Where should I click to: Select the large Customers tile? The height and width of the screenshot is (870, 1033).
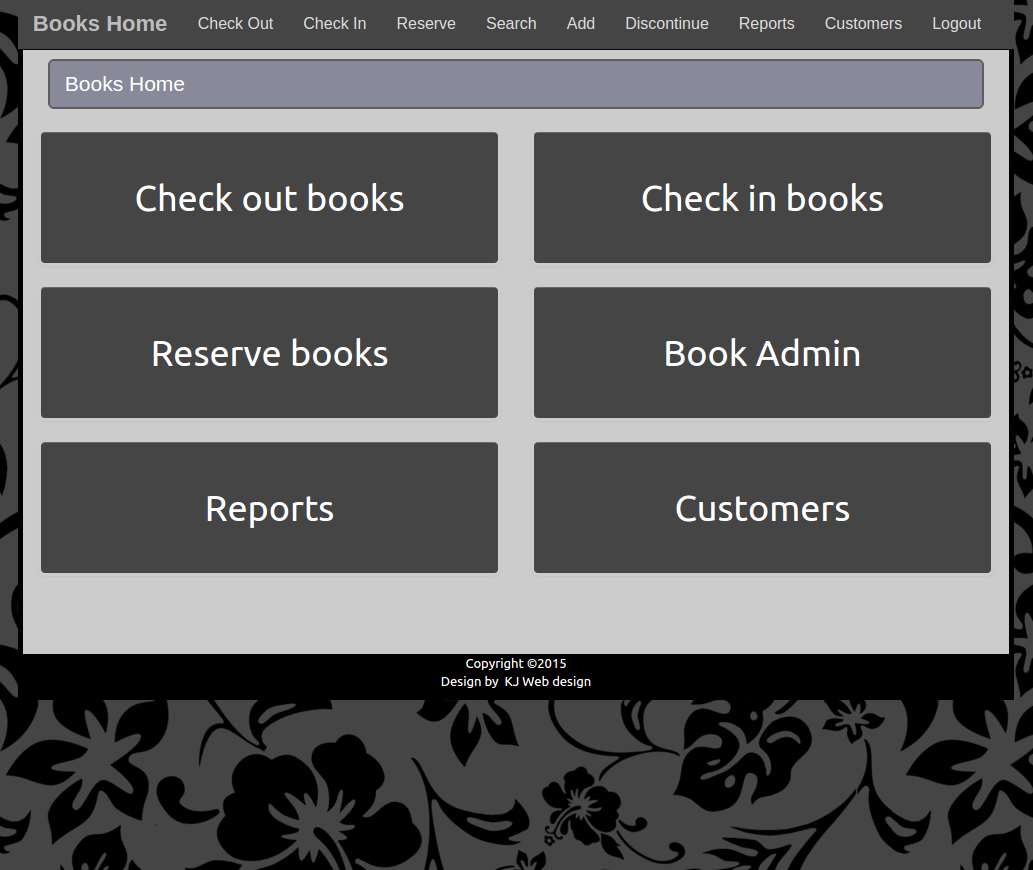point(762,508)
